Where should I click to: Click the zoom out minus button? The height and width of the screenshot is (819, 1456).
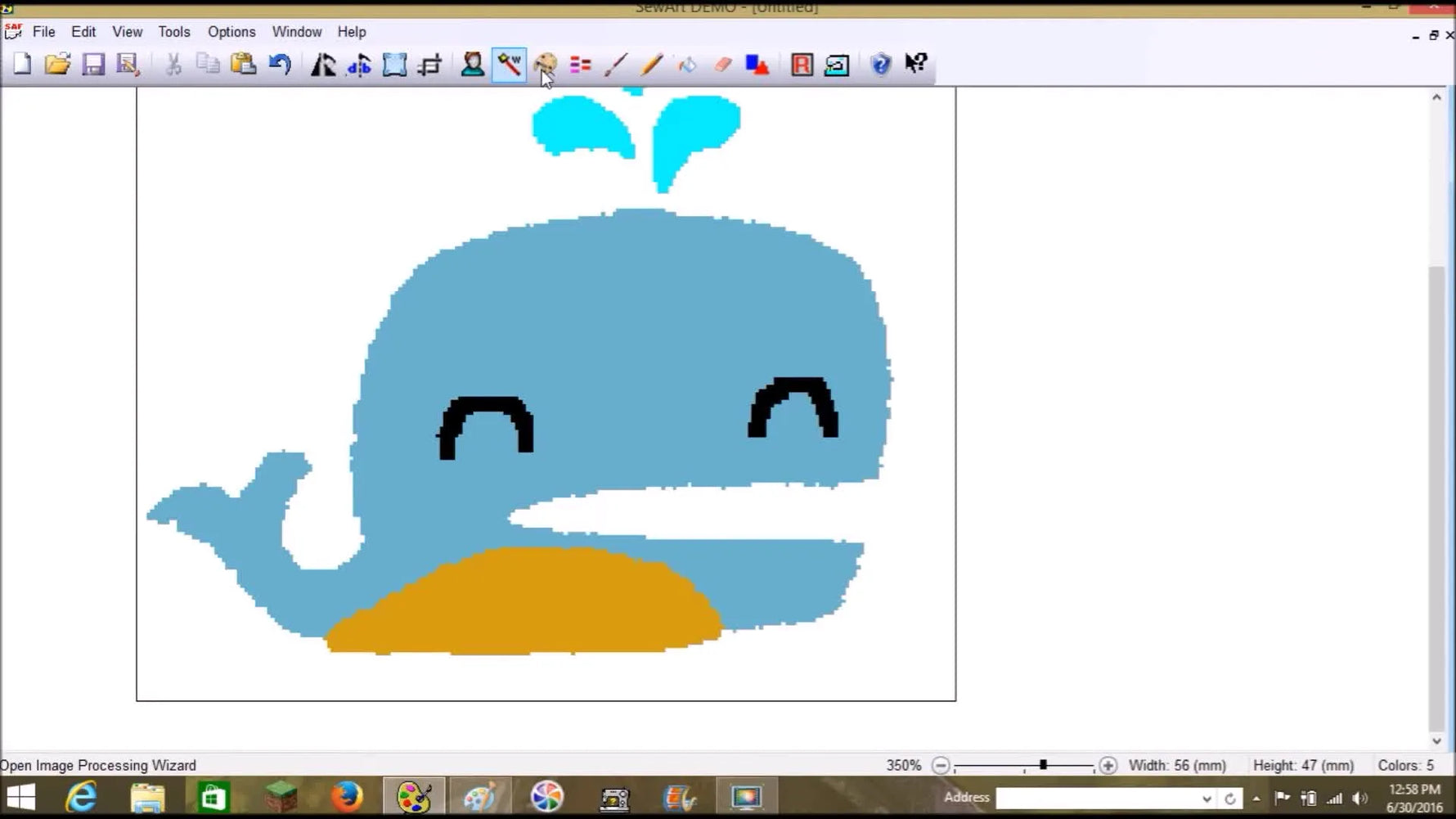[941, 766]
